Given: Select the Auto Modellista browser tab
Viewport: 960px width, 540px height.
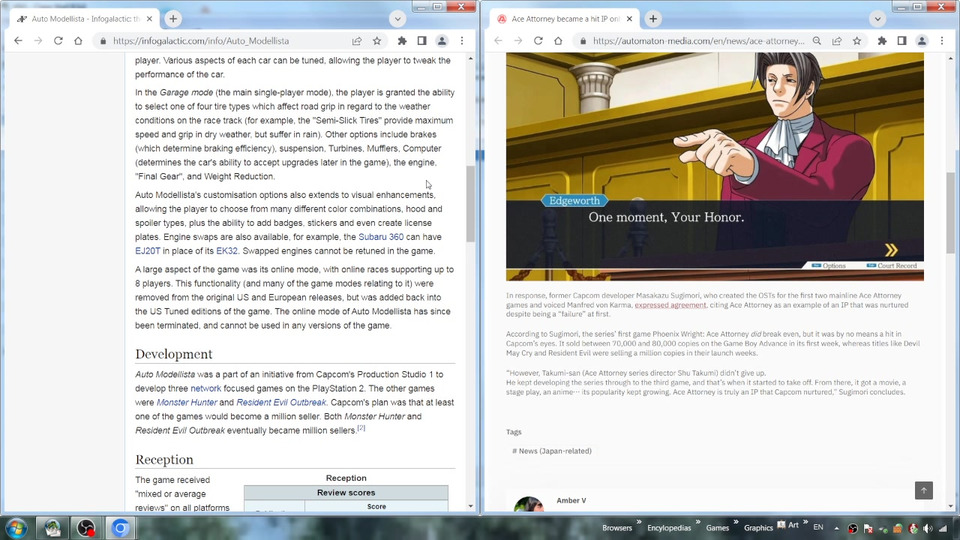Looking at the screenshot, I should 84,19.
